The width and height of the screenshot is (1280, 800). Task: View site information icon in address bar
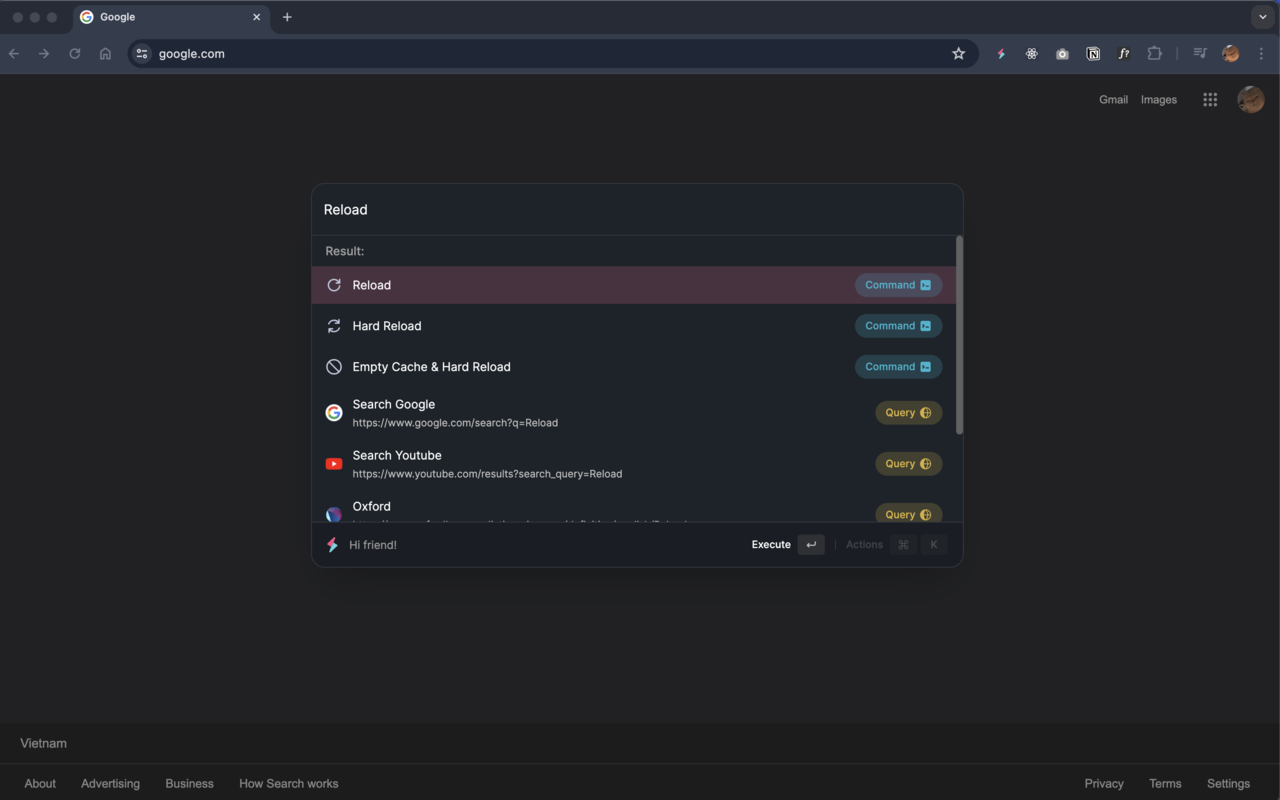point(142,54)
